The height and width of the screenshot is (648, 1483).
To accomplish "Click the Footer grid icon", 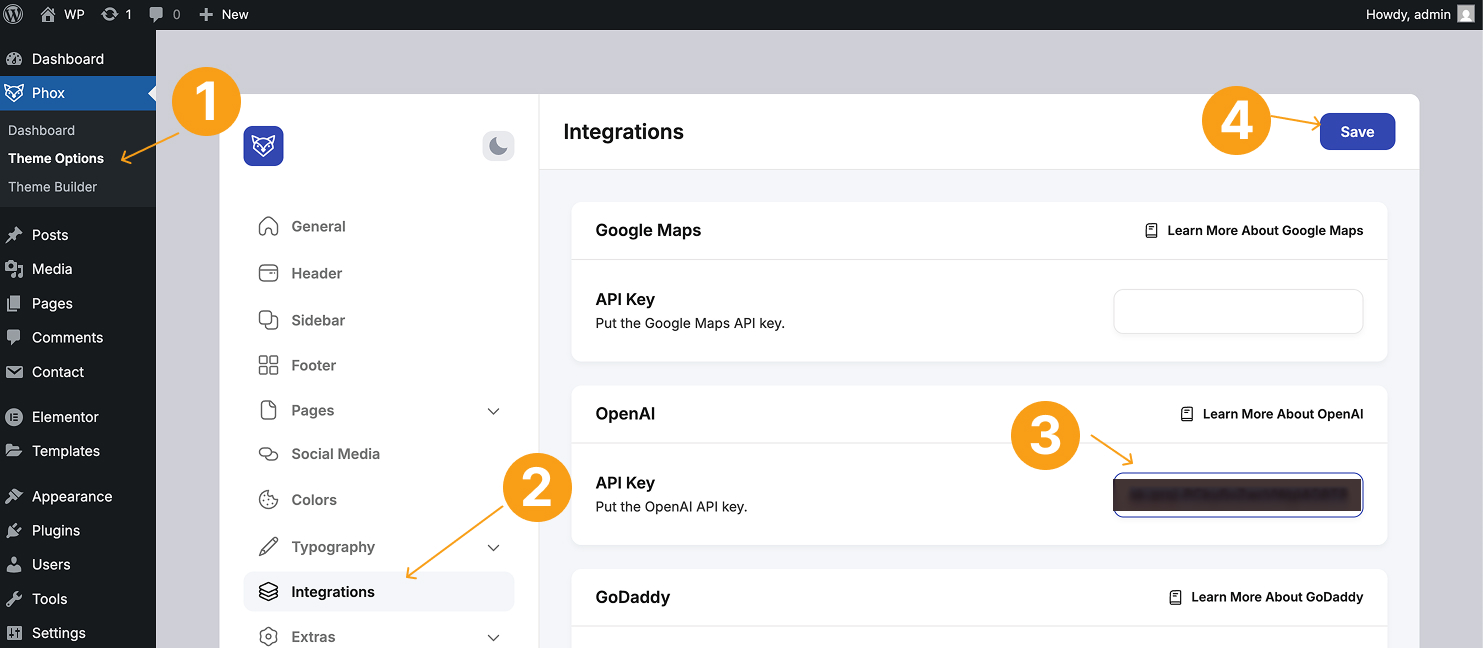I will [x=268, y=364].
